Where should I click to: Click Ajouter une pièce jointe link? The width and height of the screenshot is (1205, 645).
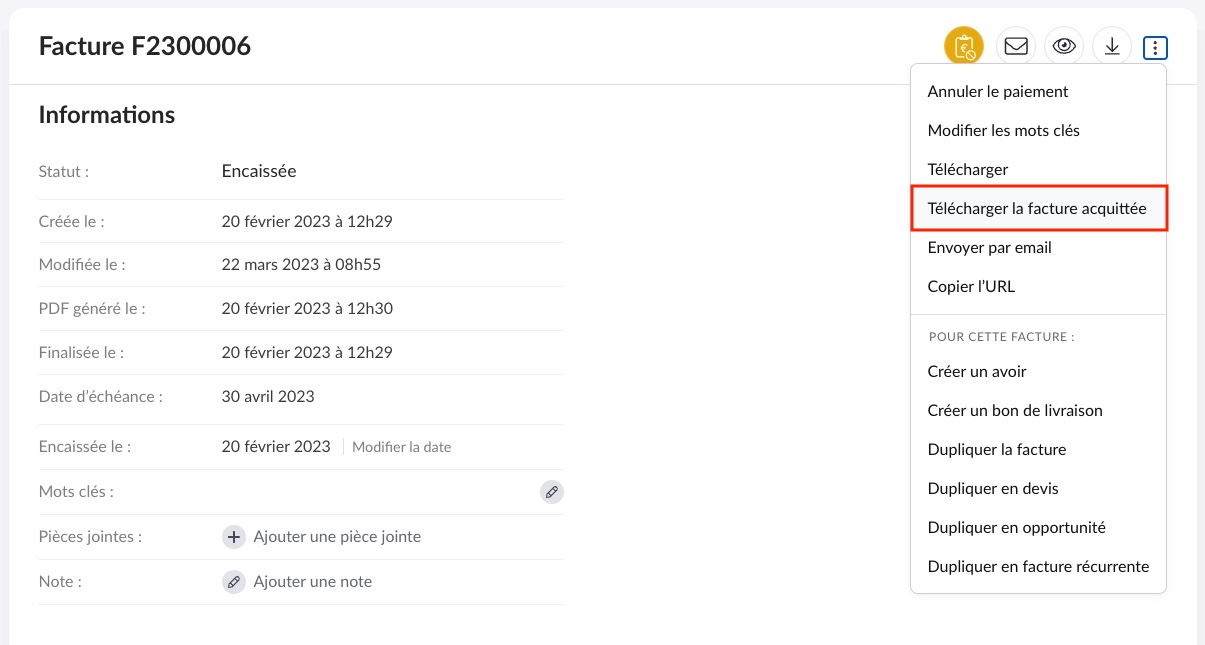click(x=337, y=537)
